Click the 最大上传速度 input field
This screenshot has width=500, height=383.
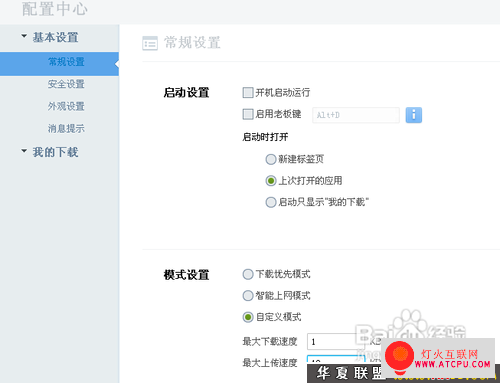(x=336, y=359)
